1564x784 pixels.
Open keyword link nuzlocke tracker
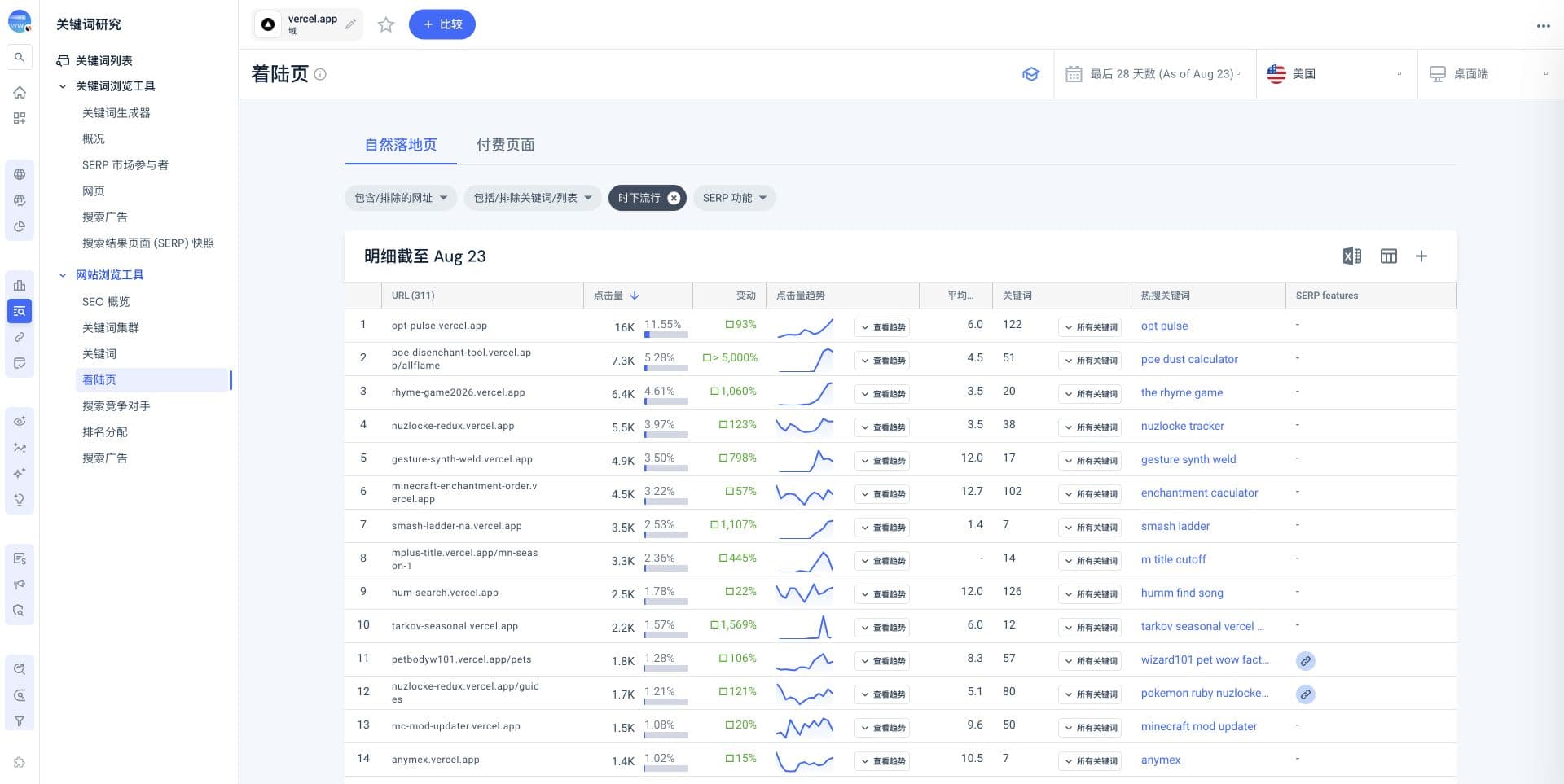point(1182,426)
